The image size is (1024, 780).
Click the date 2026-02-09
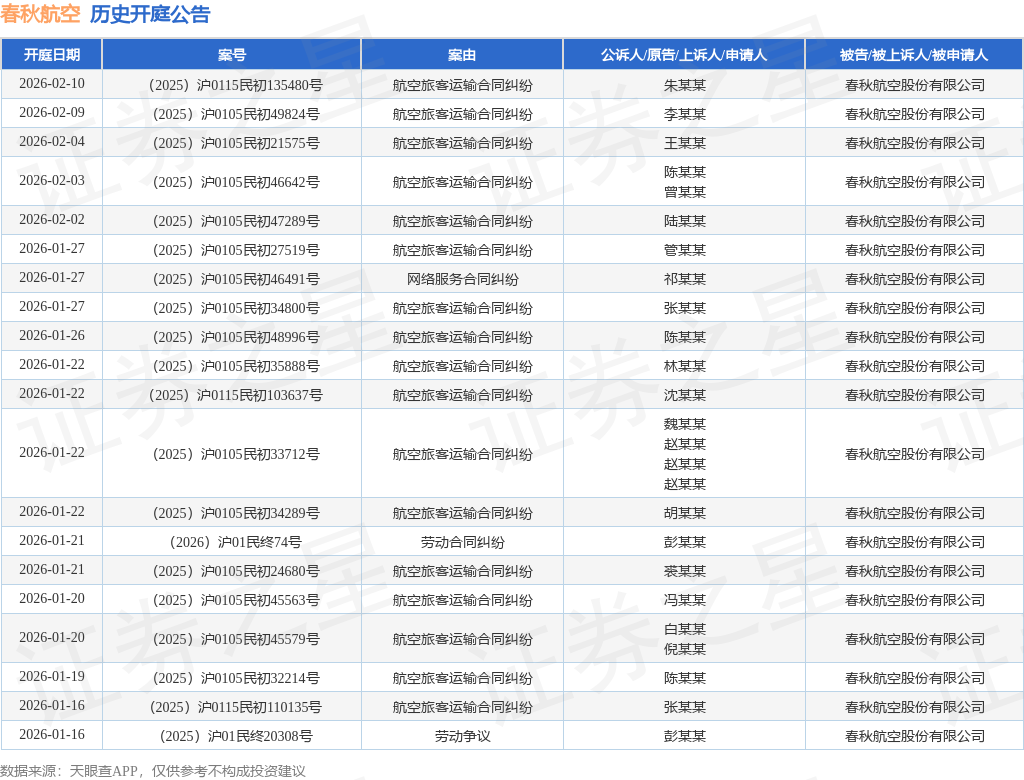[52, 112]
